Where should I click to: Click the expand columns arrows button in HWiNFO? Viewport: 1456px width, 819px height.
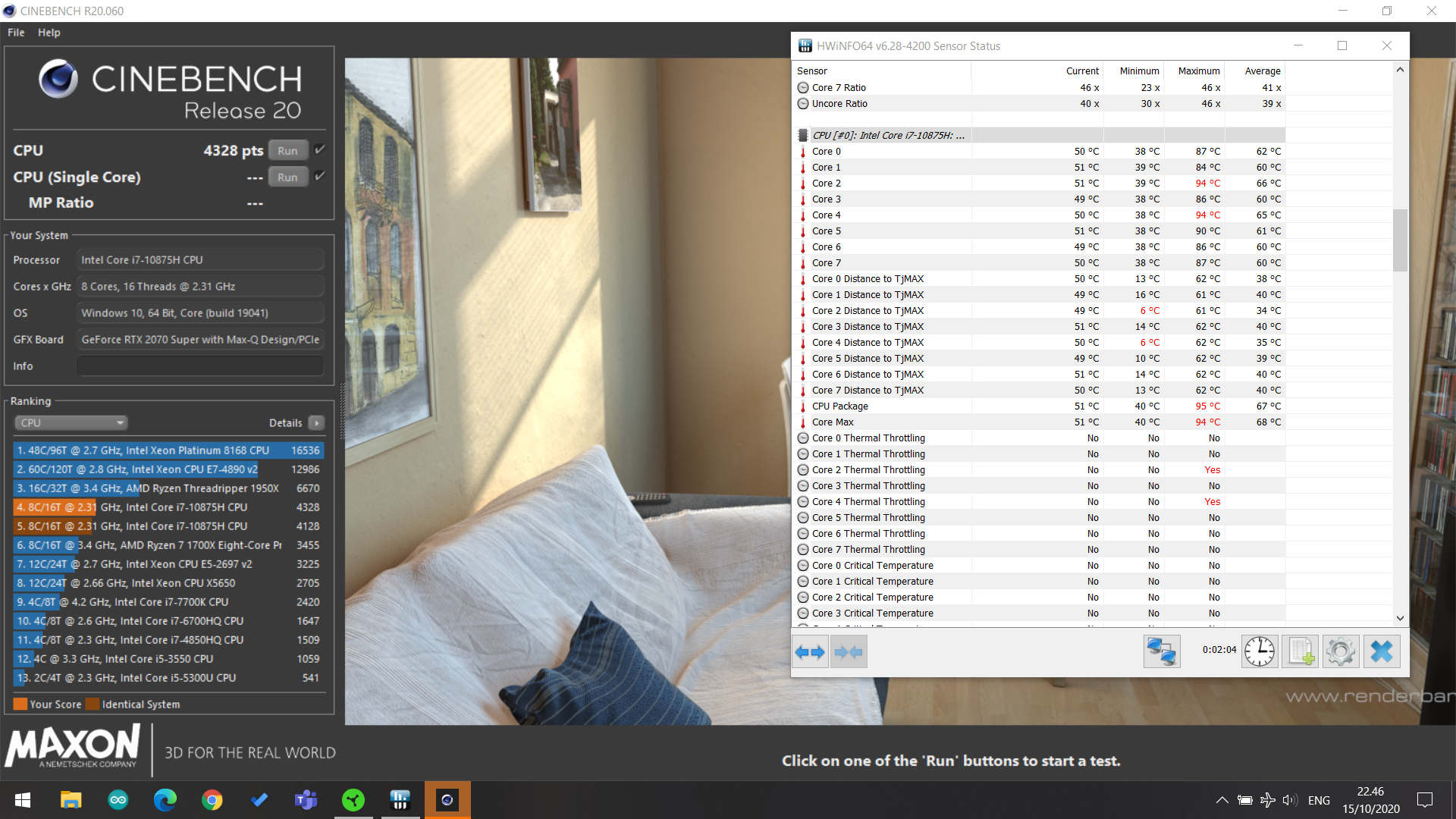pyautogui.click(x=810, y=651)
